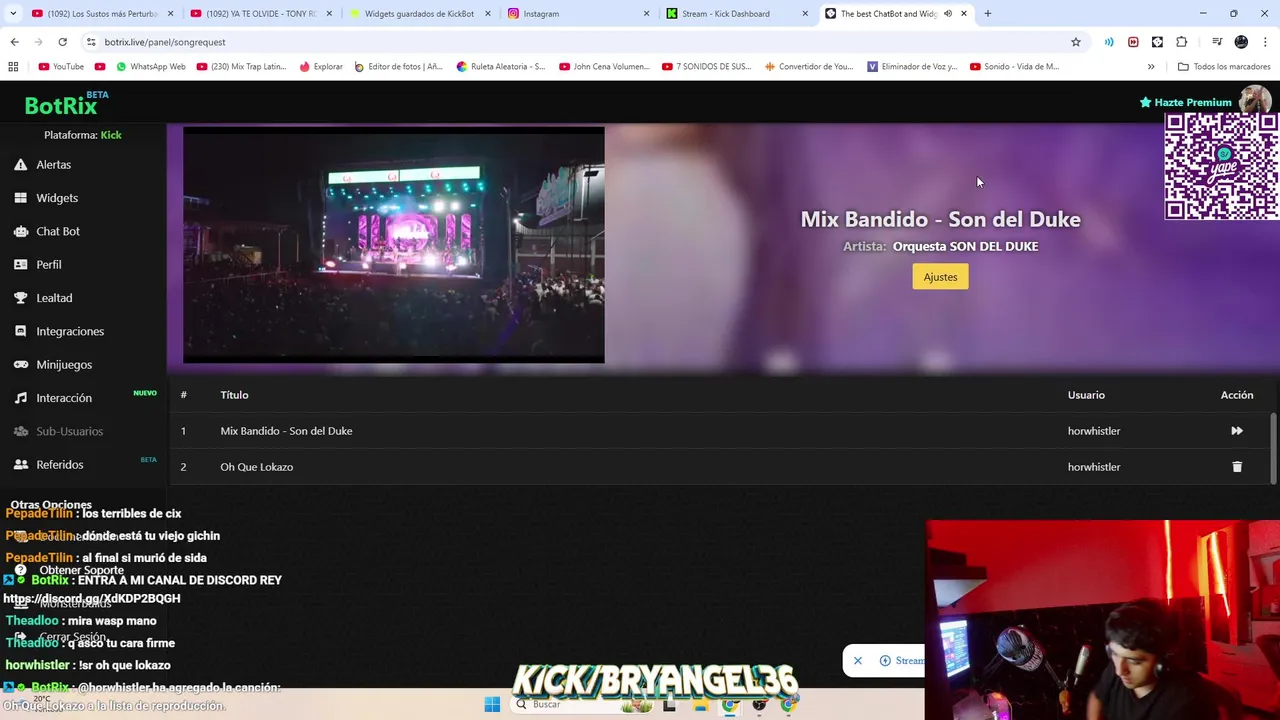This screenshot has height=720, width=1280.
Task: Click the Título column header
Action: 234,395
